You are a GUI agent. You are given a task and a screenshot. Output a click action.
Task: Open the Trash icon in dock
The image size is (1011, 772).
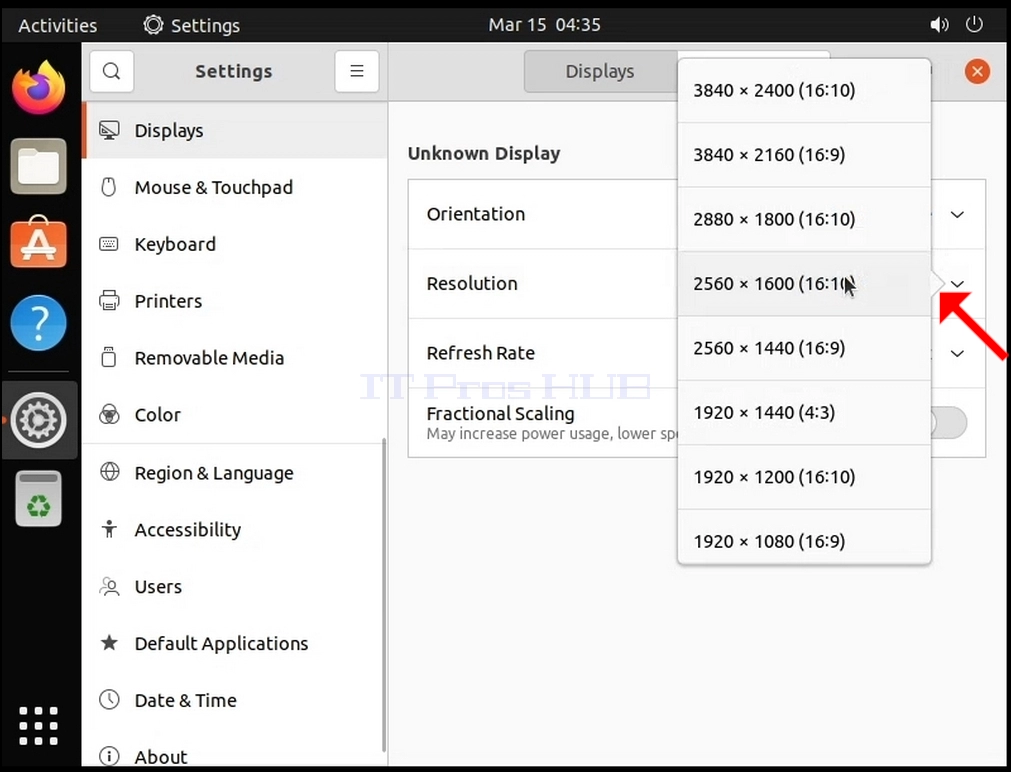(x=39, y=498)
